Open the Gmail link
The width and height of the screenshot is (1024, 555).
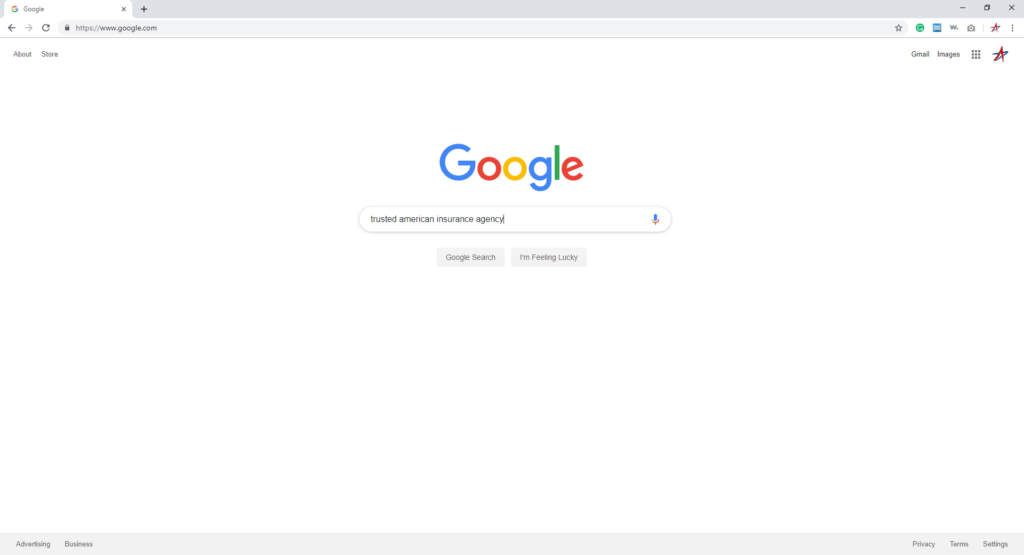[x=920, y=54]
